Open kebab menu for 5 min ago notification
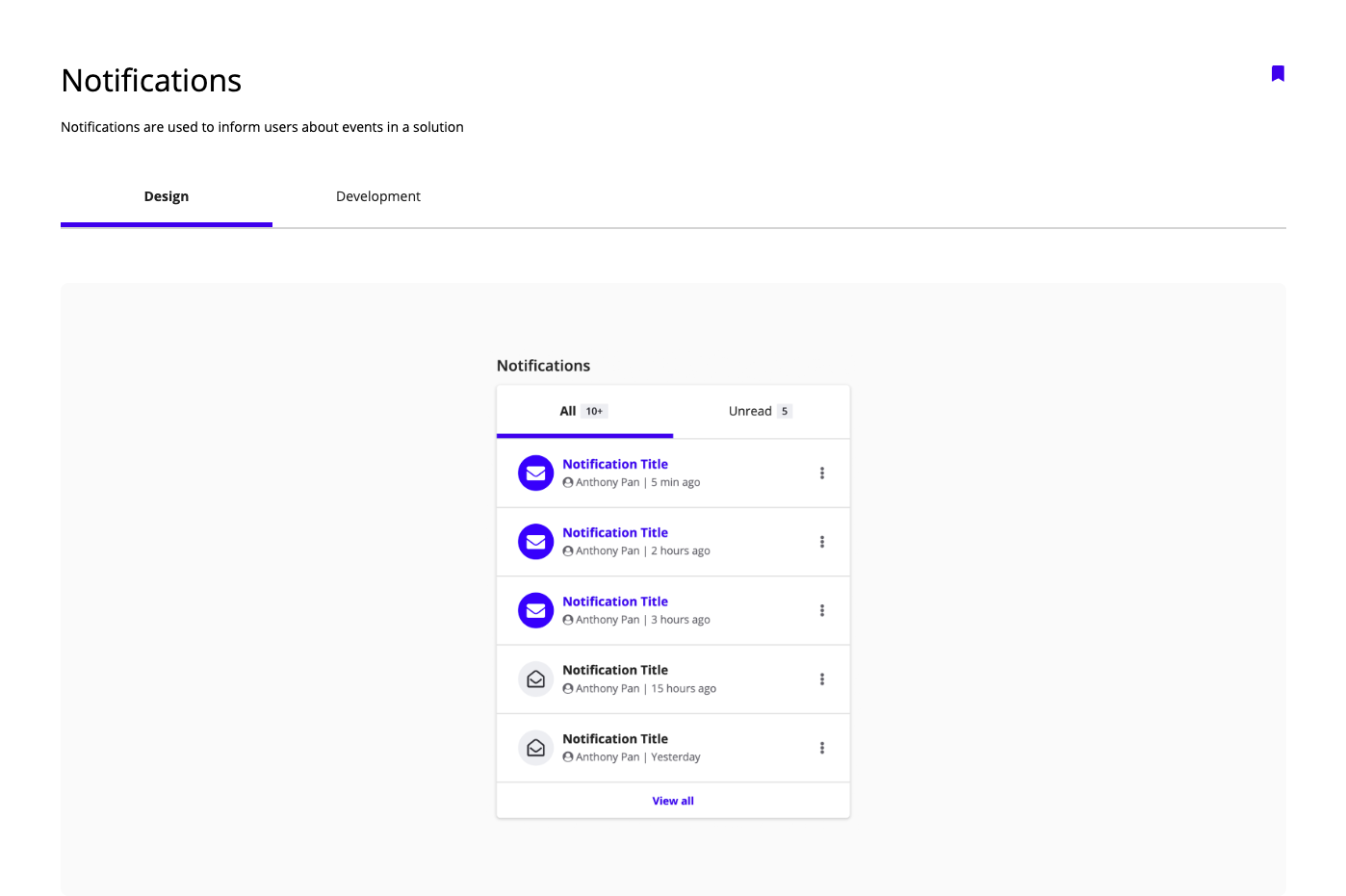 [822, 474]
